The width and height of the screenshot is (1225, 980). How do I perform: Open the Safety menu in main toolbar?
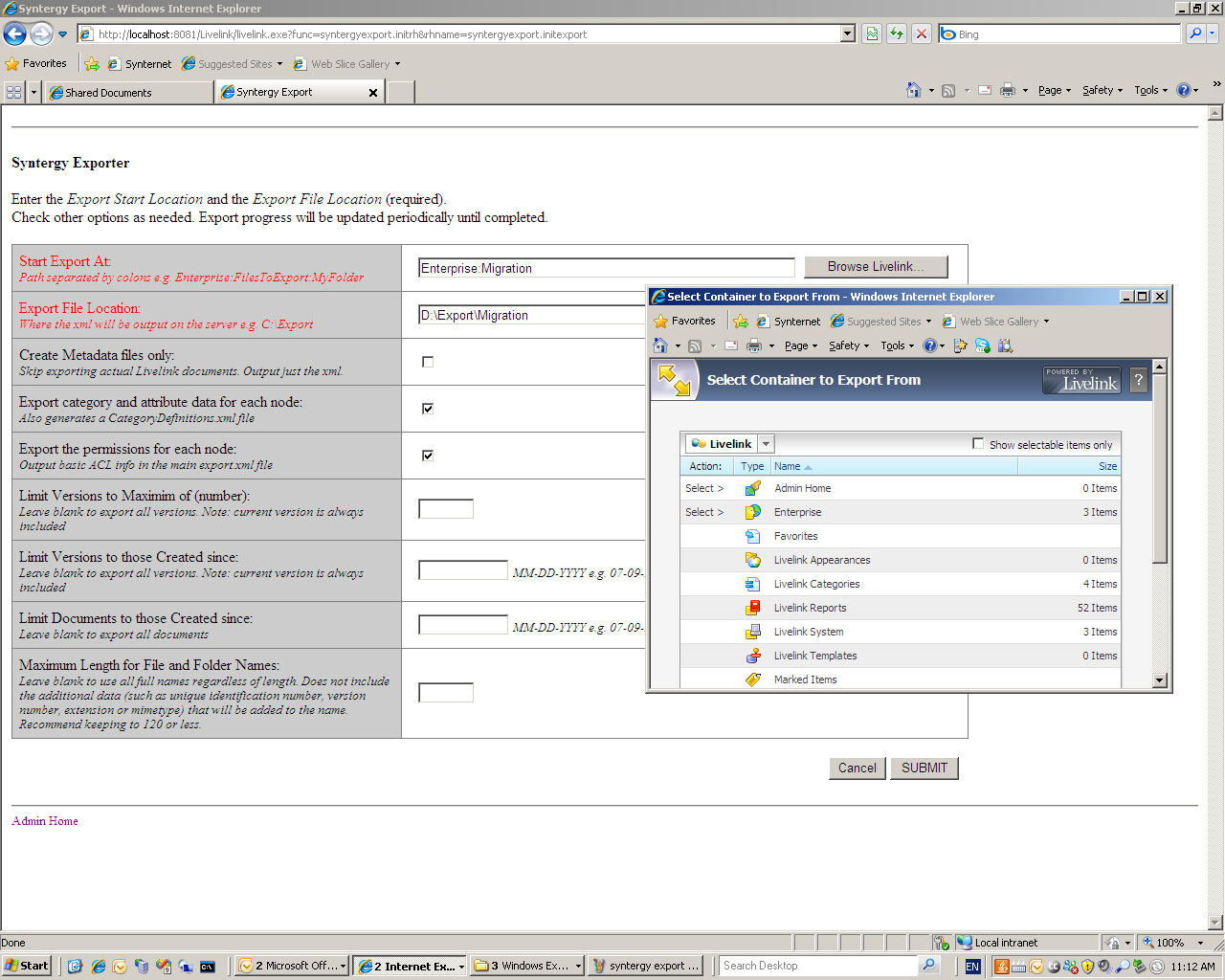pos(1102,90)
